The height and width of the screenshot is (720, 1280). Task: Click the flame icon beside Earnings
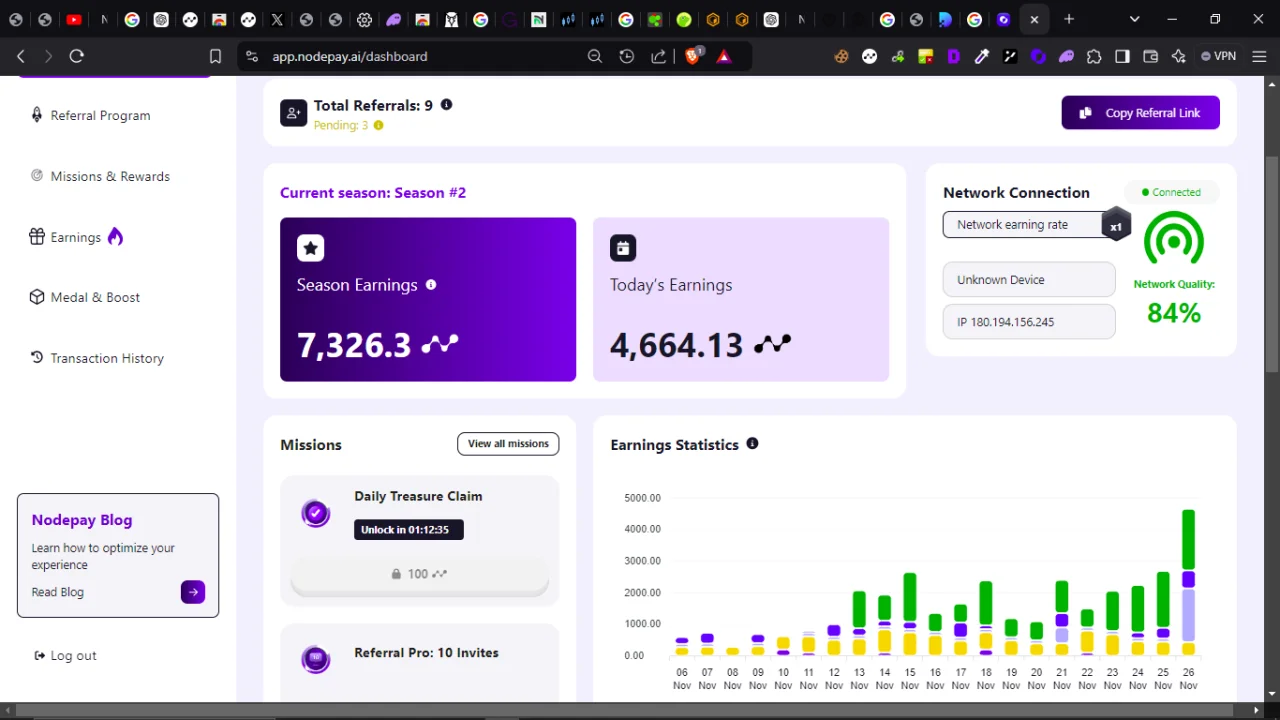pos(115,237)
